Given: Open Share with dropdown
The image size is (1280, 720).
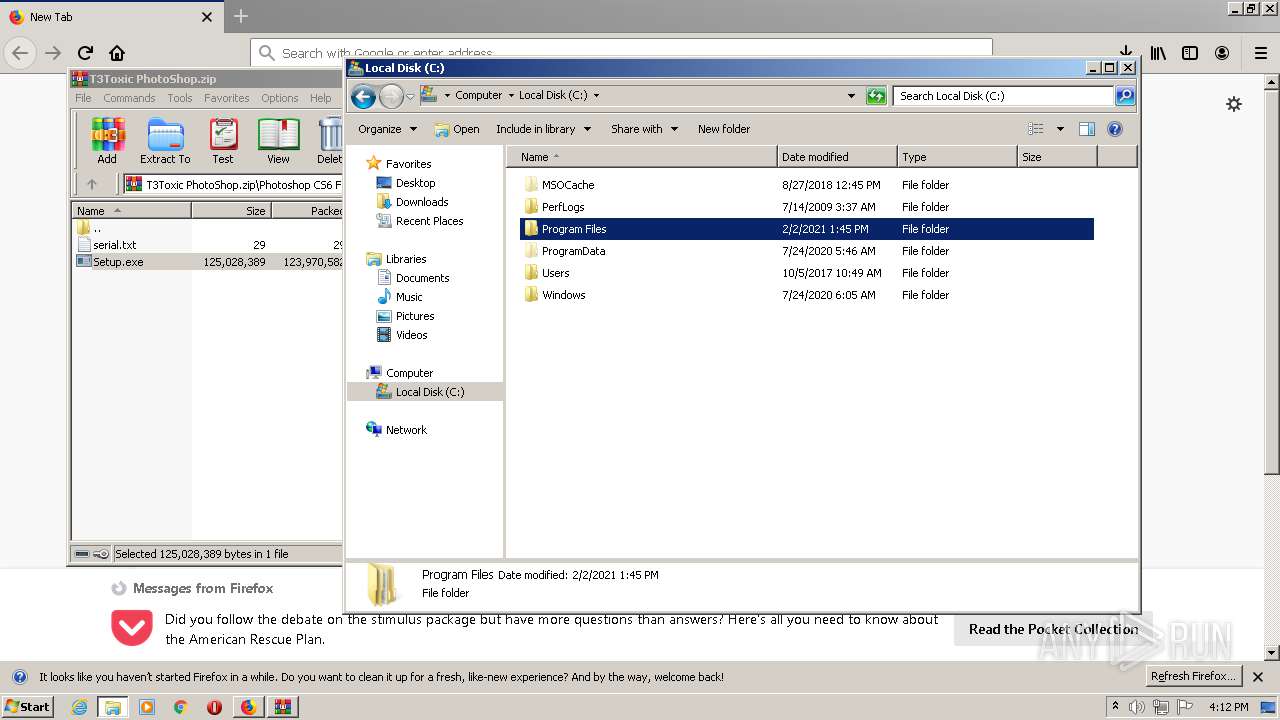Looking at the screenshot, I should 644,129.
